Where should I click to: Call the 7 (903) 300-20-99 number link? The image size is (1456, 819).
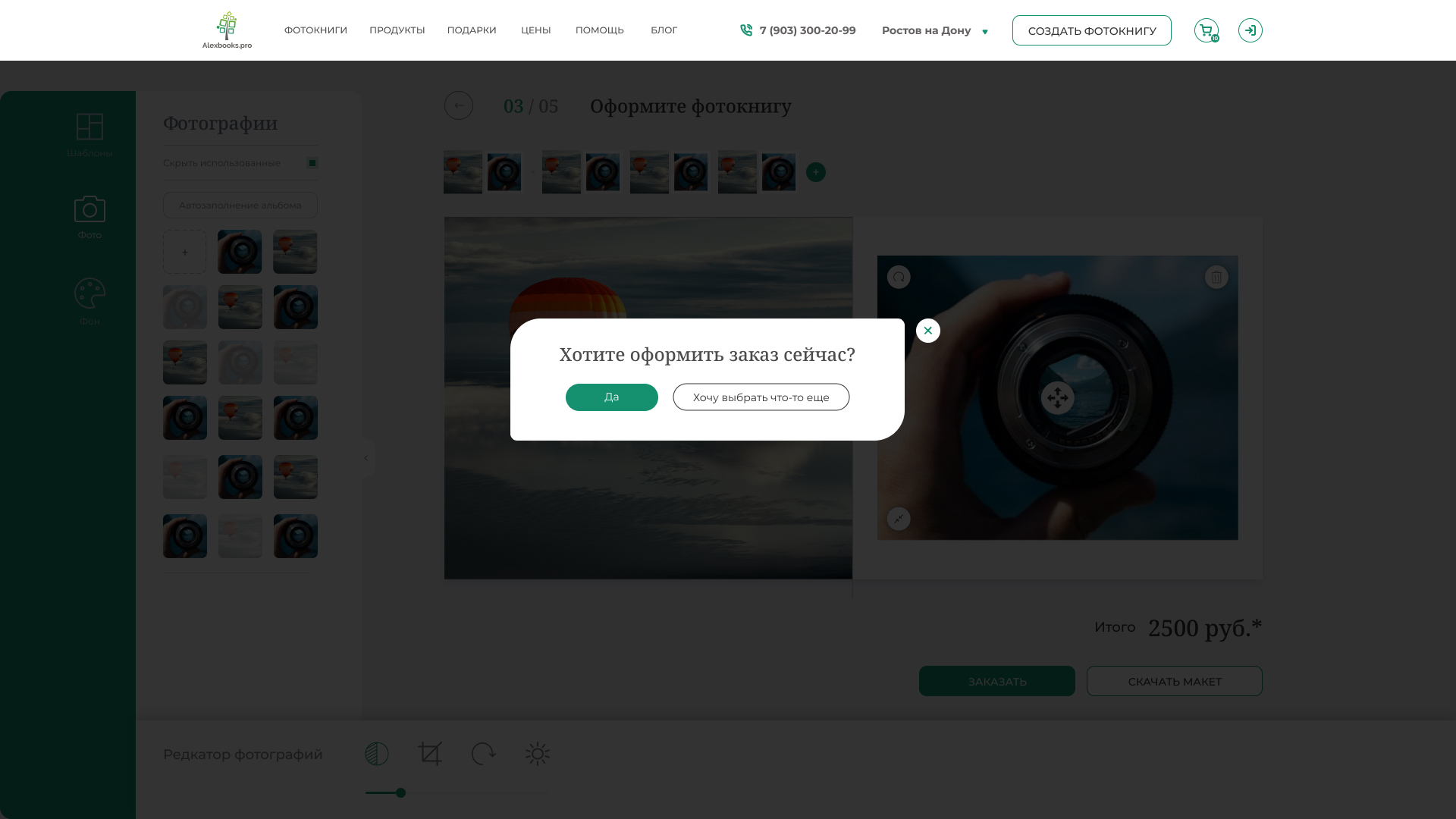(808, 30)
